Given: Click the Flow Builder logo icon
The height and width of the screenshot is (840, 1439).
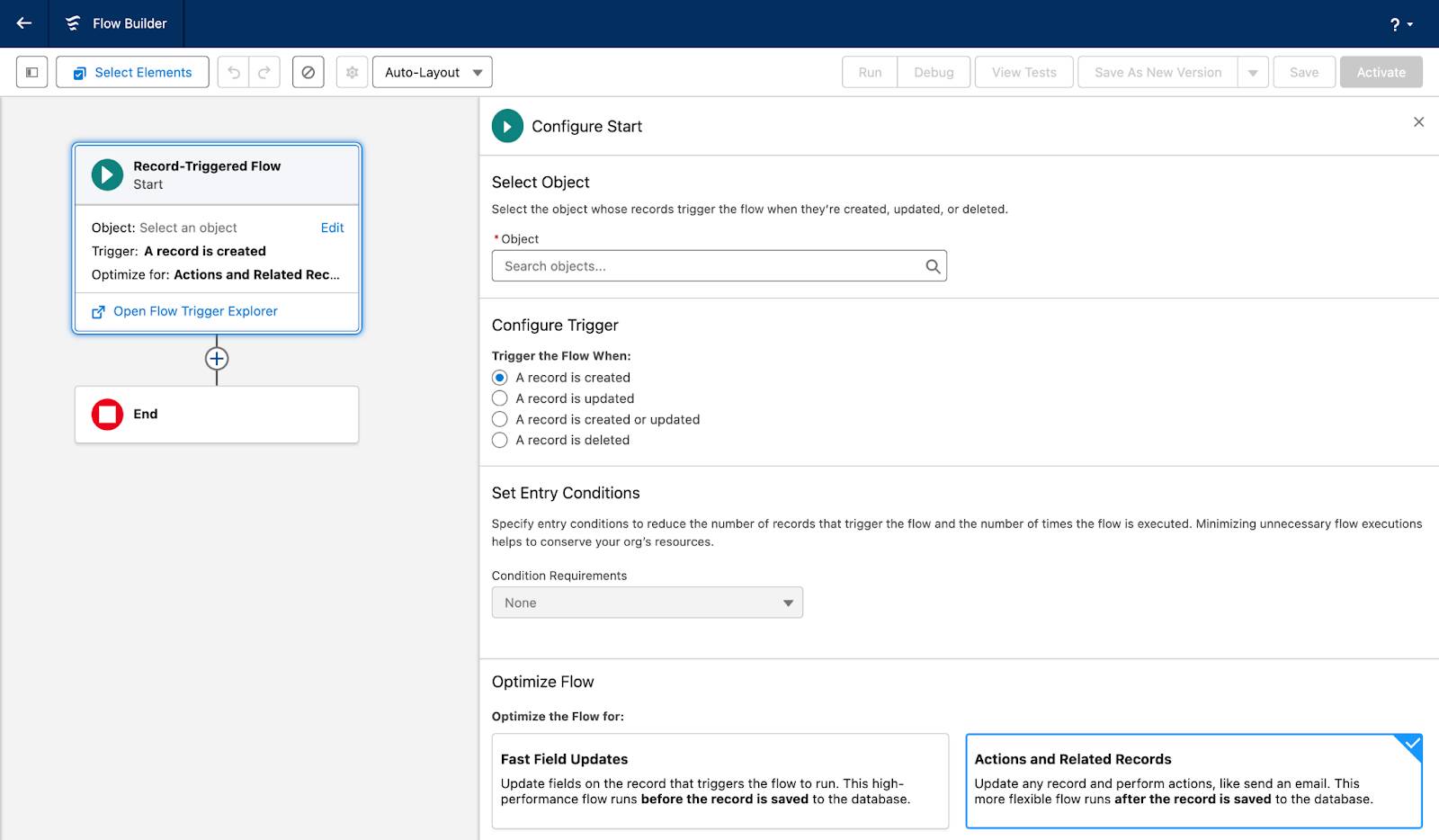Looking at the screenshot, I should 73,23.
